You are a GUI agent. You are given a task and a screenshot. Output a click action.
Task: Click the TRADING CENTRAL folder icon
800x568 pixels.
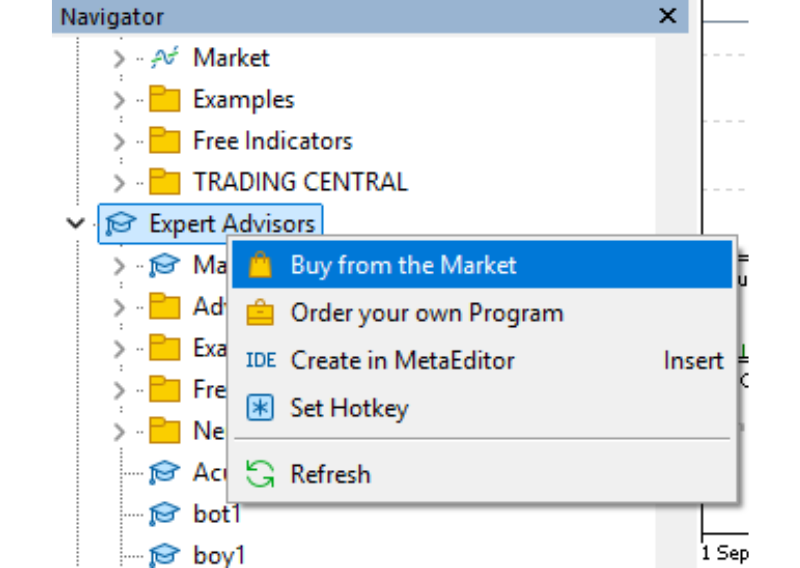pyautogui.click(x=165, y=182)
